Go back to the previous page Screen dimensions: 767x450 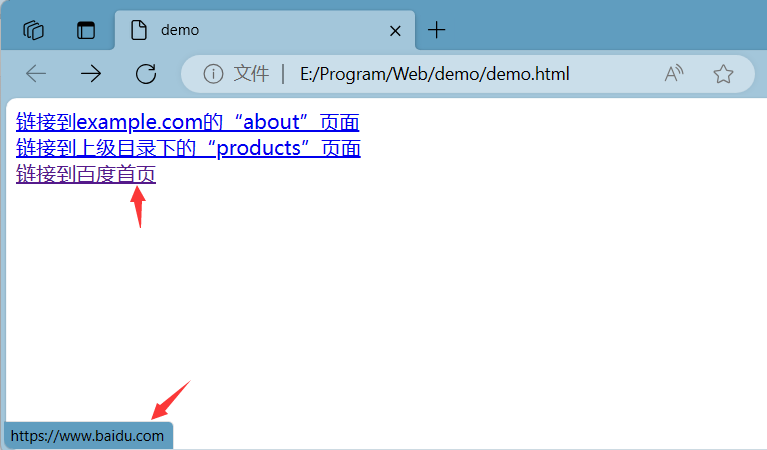36,74
